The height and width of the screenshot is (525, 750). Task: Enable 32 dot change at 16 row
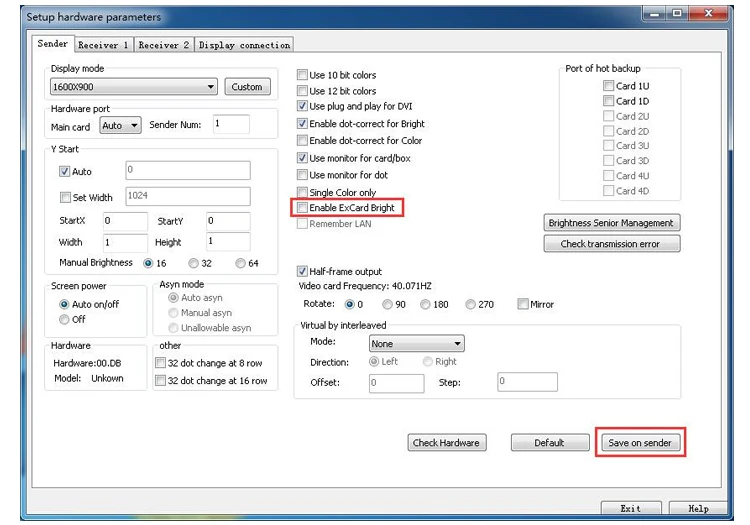(161, 381)
